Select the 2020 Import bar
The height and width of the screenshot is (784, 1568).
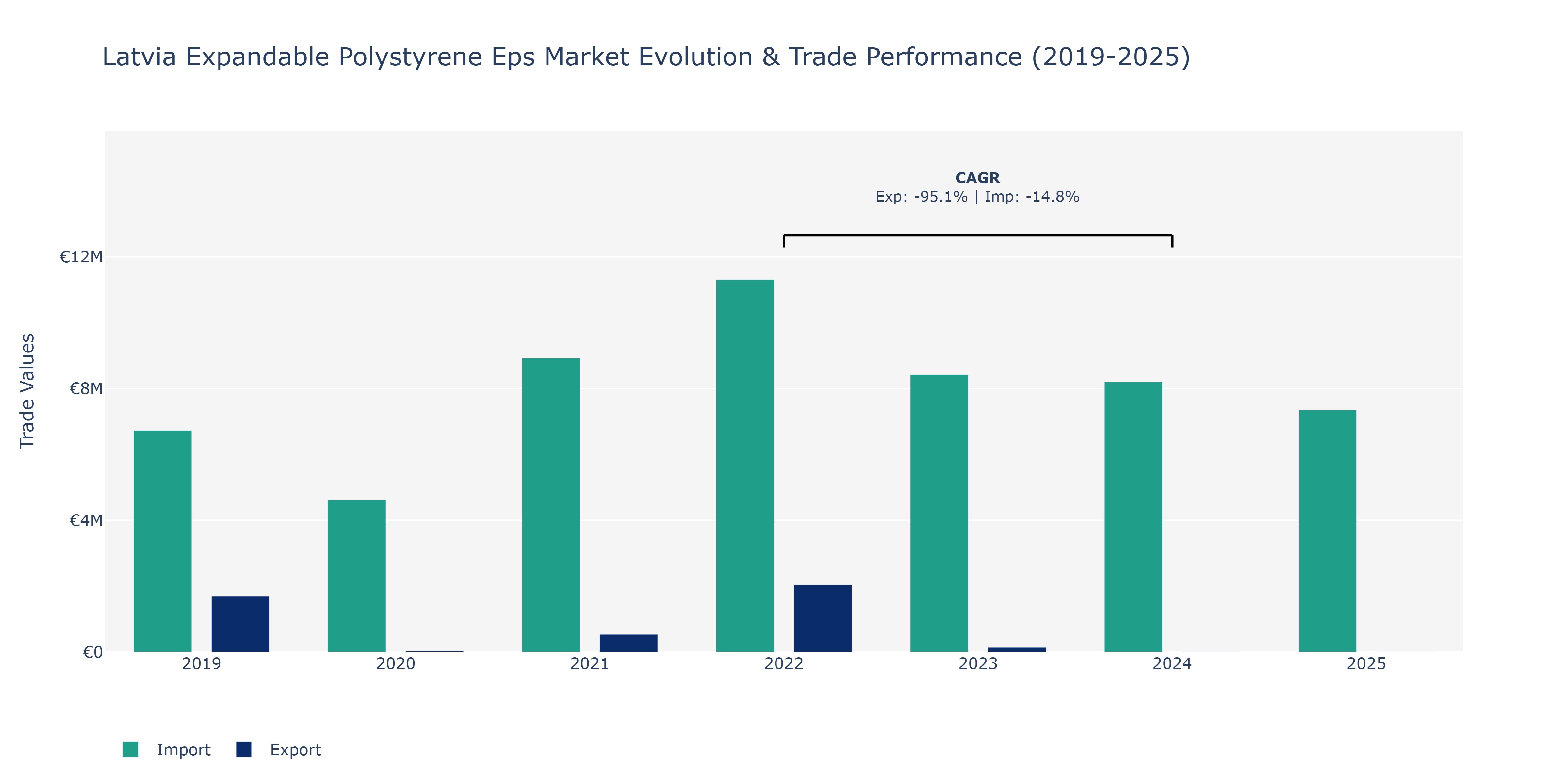[x=357, y=576]
